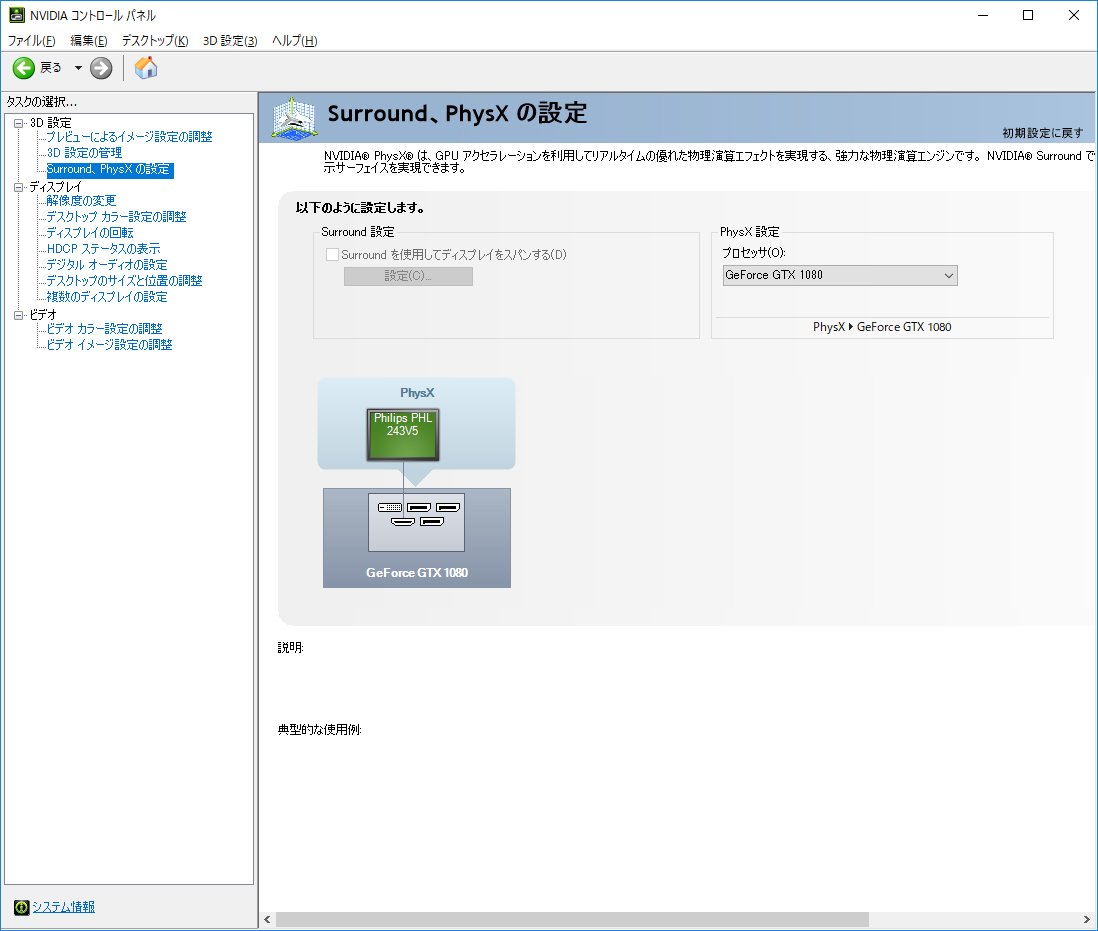Click the Surround PhysX header 3D icon
Viewport: 1098px width, 931px height.
294,118
